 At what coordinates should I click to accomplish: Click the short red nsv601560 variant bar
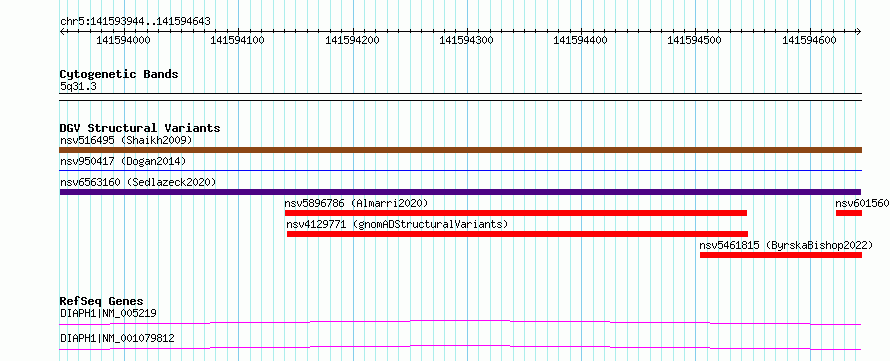click(849, 213)
